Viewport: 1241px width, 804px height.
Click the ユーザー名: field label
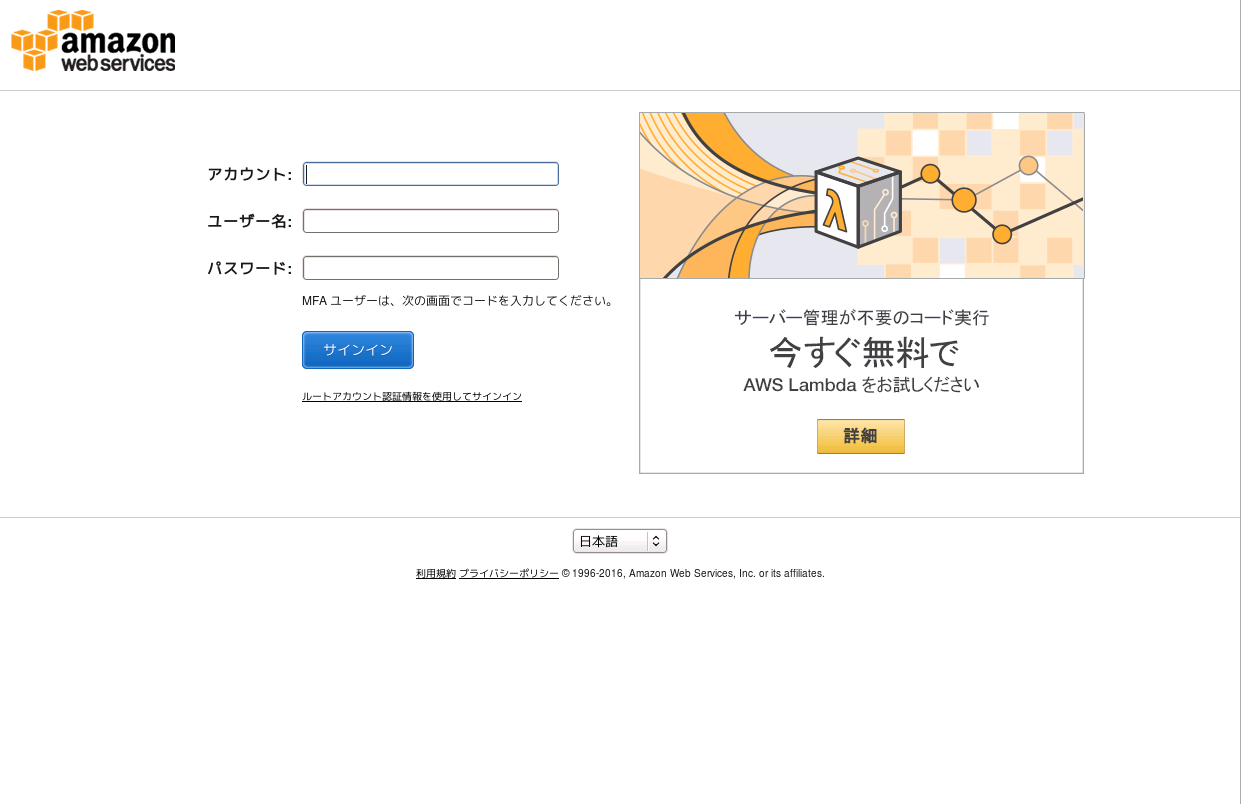249,221
